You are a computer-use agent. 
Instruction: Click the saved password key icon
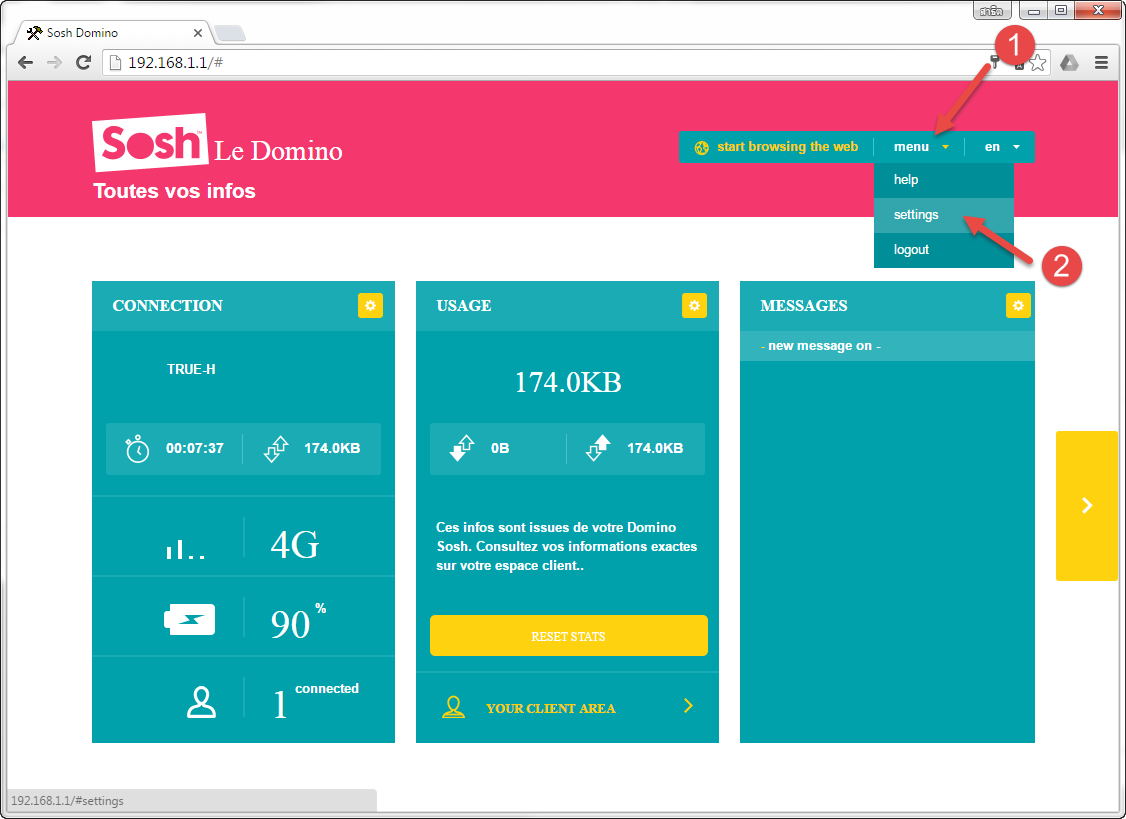click(995, 63)
